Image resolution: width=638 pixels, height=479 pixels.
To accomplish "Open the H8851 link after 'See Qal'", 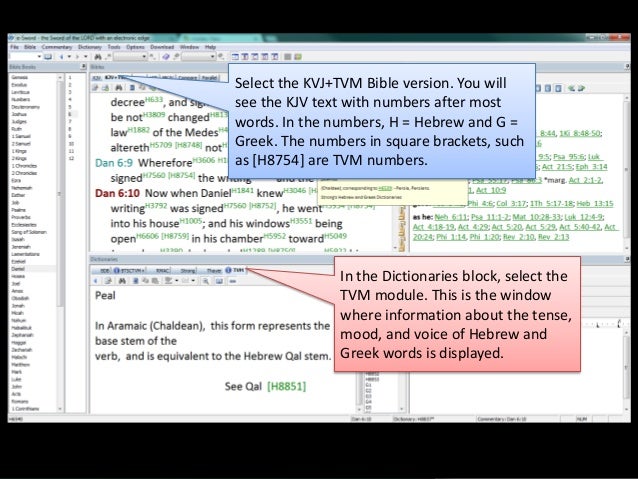I will click(x=286, y=386).
